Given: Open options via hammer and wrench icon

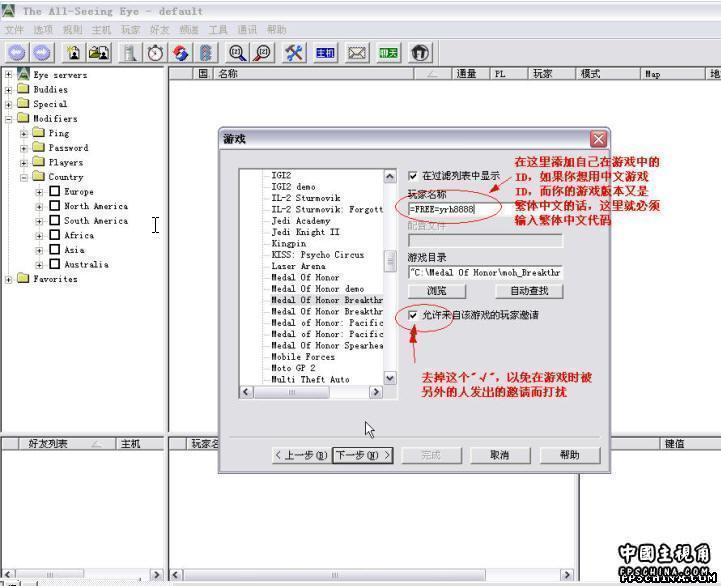Looking at the screenshot, I should coord(294,53).
